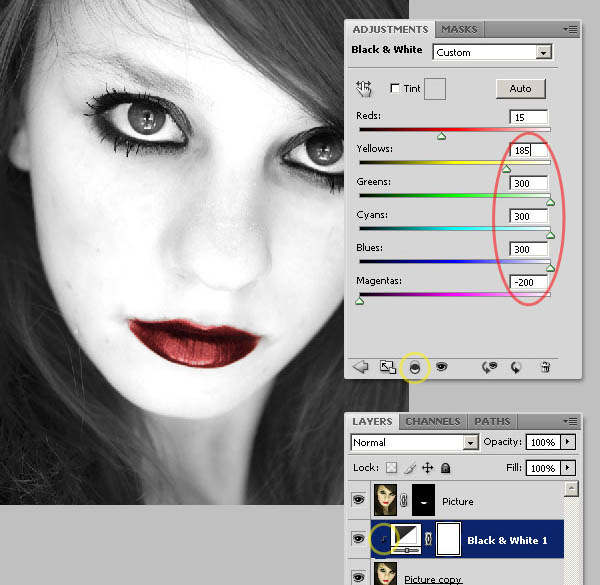Click the Yellows slider handle

tap(506, 169)
